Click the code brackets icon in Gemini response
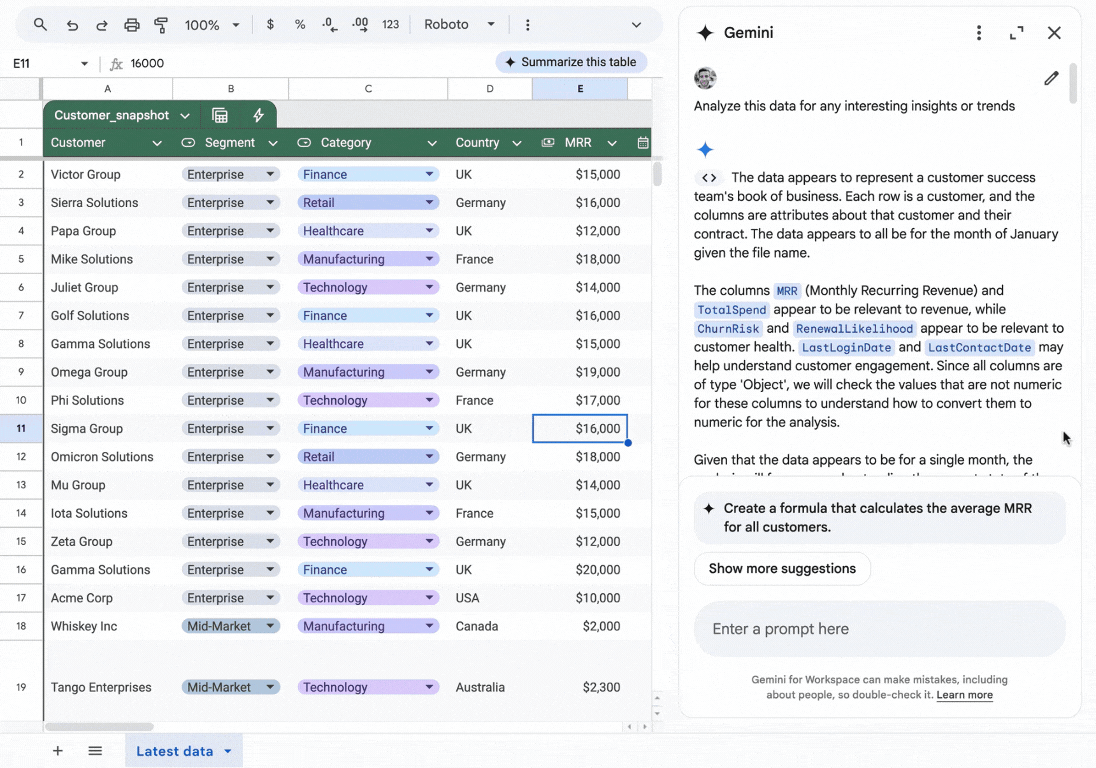This screenshot has height=768, width=1096. coord(709,177)
